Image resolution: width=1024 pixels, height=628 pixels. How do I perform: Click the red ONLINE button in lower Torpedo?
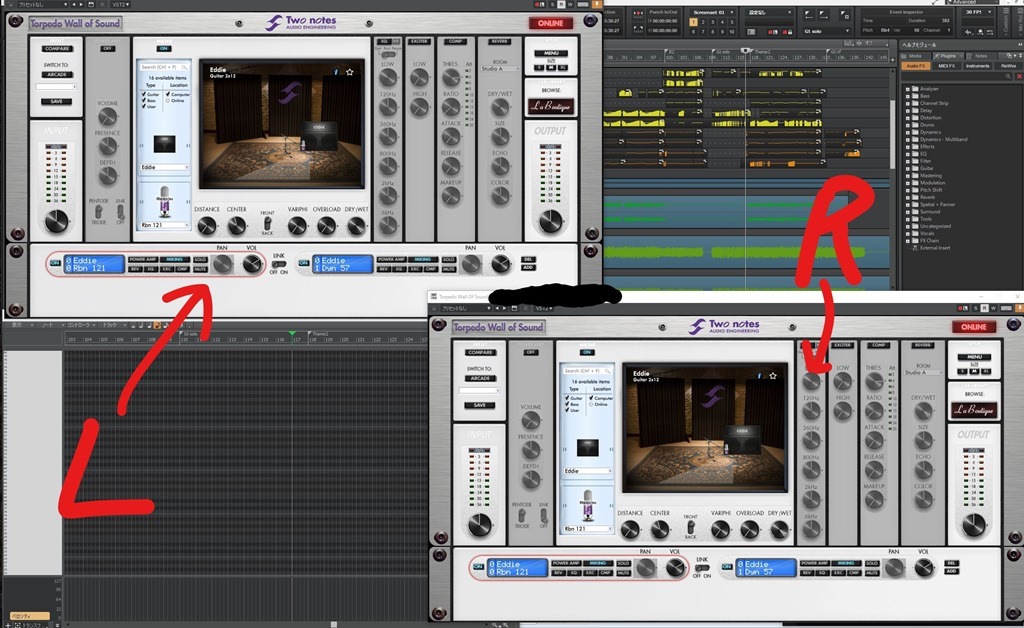[973, 327]
